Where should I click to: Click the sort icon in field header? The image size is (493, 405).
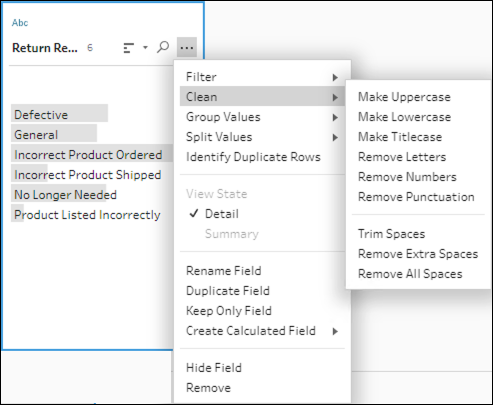[x=129, y=48]
